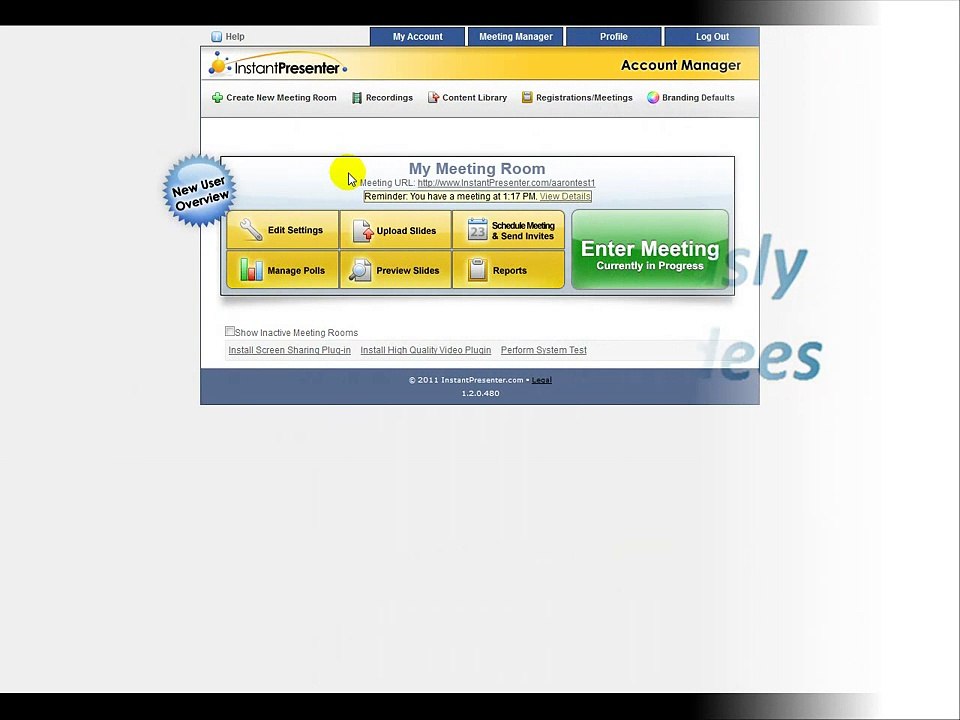
Task: Open the My Account tab
Action: pyautogui.click(x=418, y=37)
